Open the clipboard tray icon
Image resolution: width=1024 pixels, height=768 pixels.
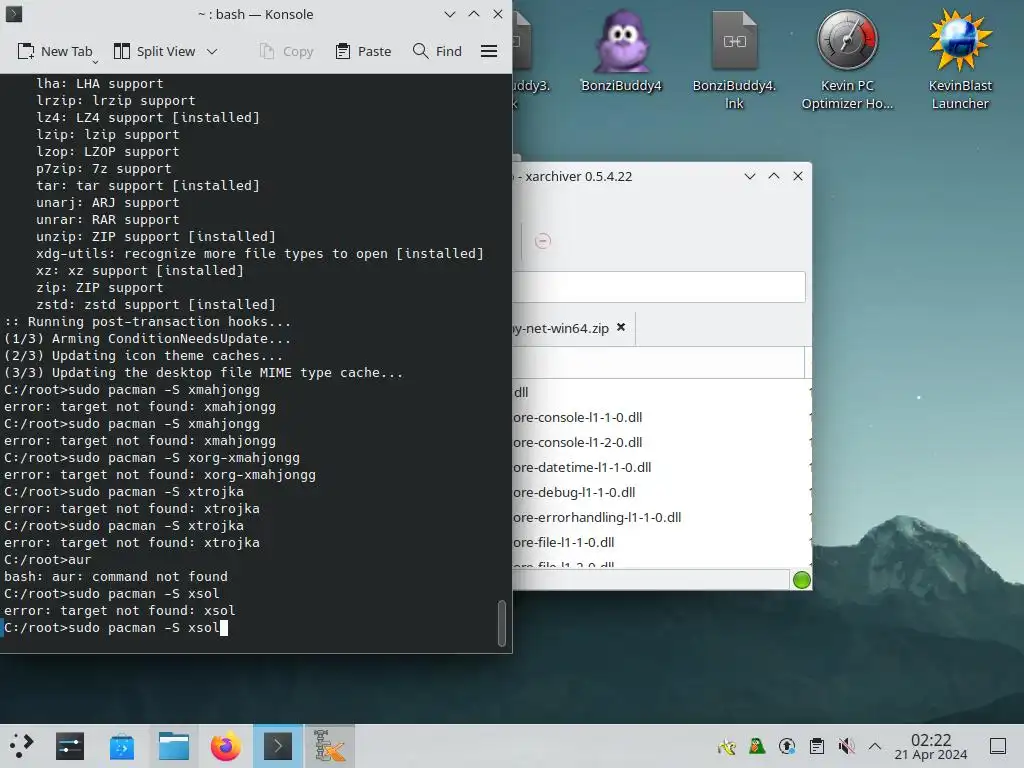pyautogui.click(x=816, y=746)
